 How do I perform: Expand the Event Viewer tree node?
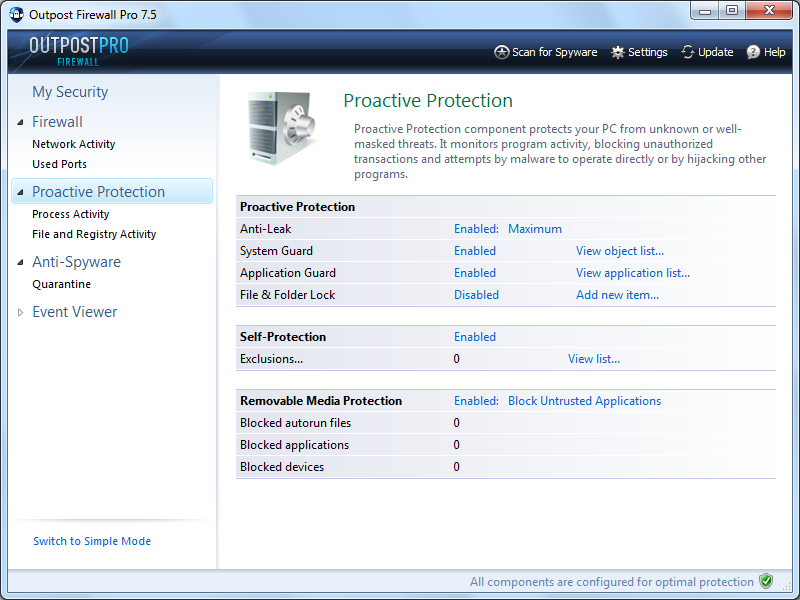pyautogui.click(x=21, y=312)
